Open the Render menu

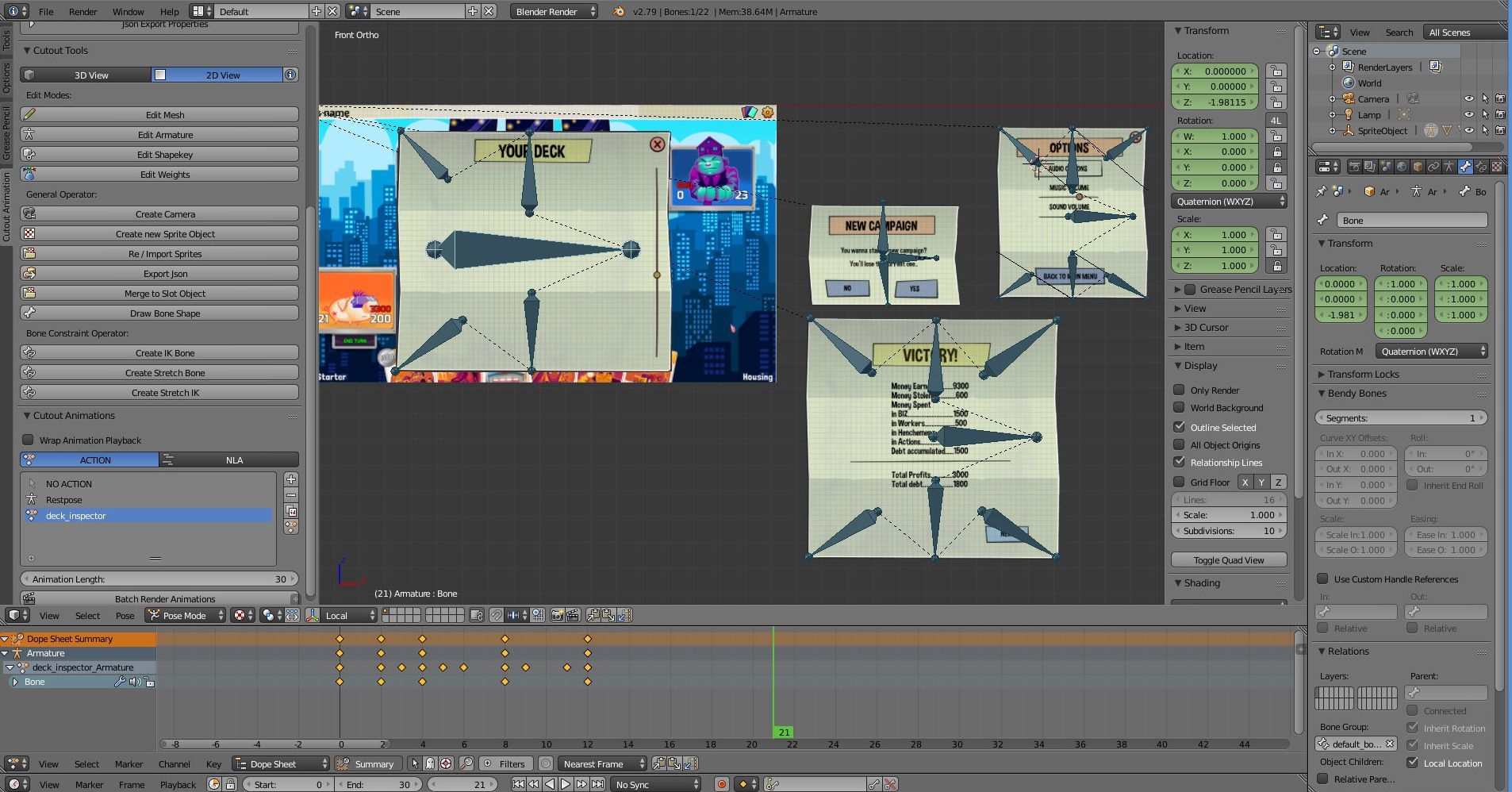pos(83,12)
